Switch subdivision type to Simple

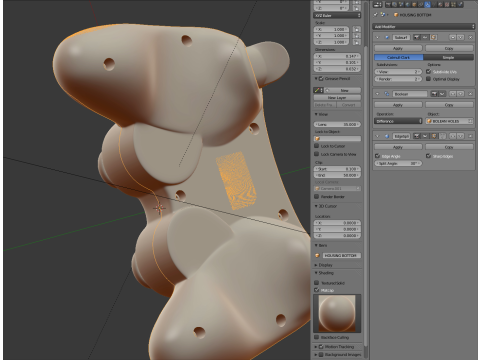449,57
